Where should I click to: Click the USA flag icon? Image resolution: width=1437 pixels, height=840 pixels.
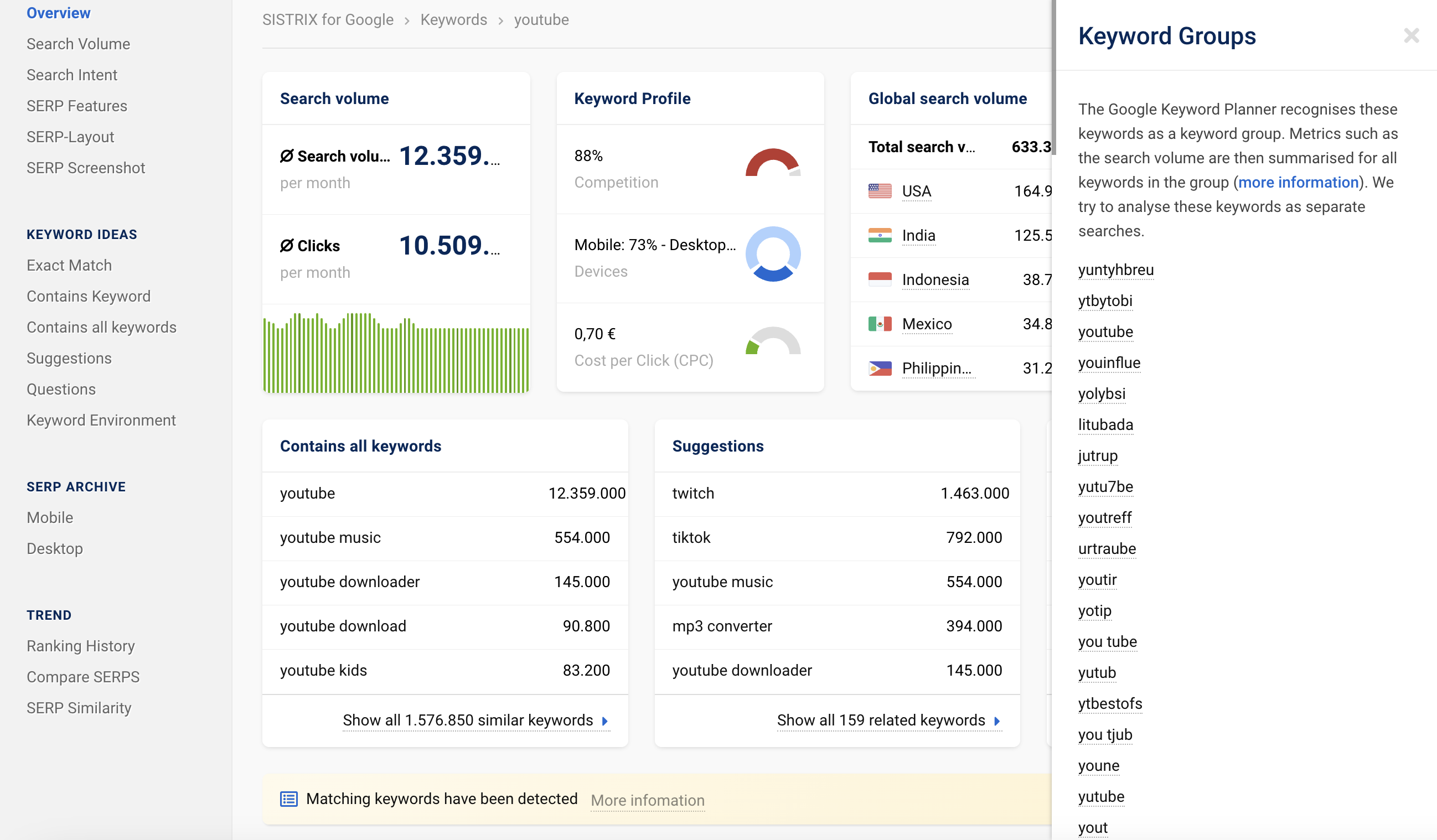tap(880, 191)
